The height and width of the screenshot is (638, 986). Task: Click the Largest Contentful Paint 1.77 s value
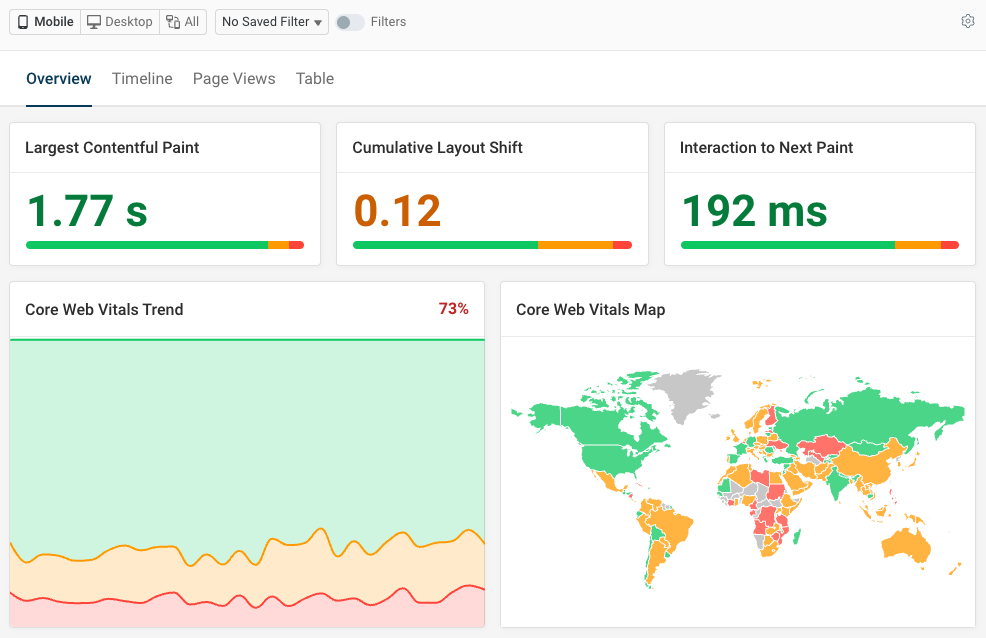click(x=87, y=211)
